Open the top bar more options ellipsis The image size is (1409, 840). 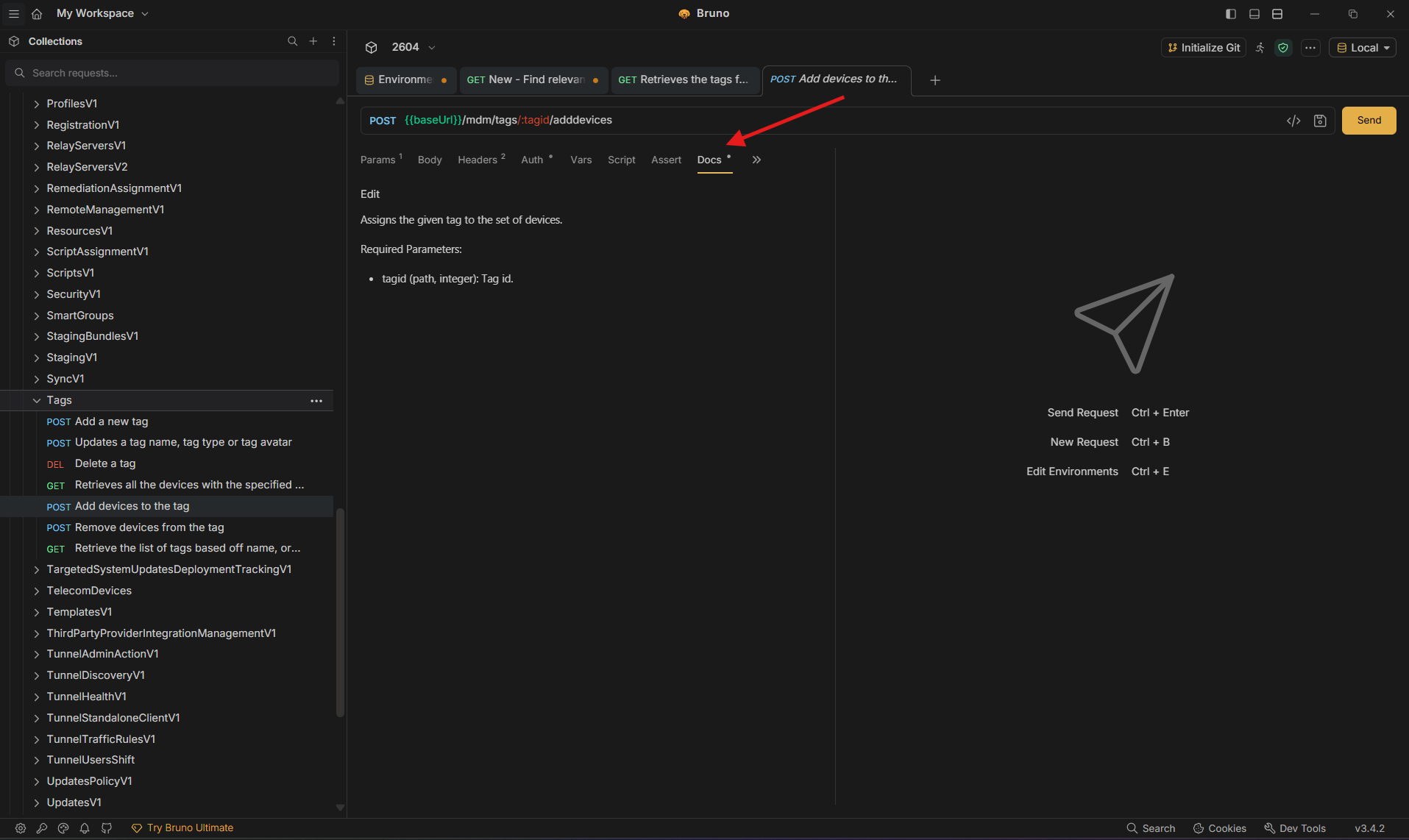[x=1310, y=48]
